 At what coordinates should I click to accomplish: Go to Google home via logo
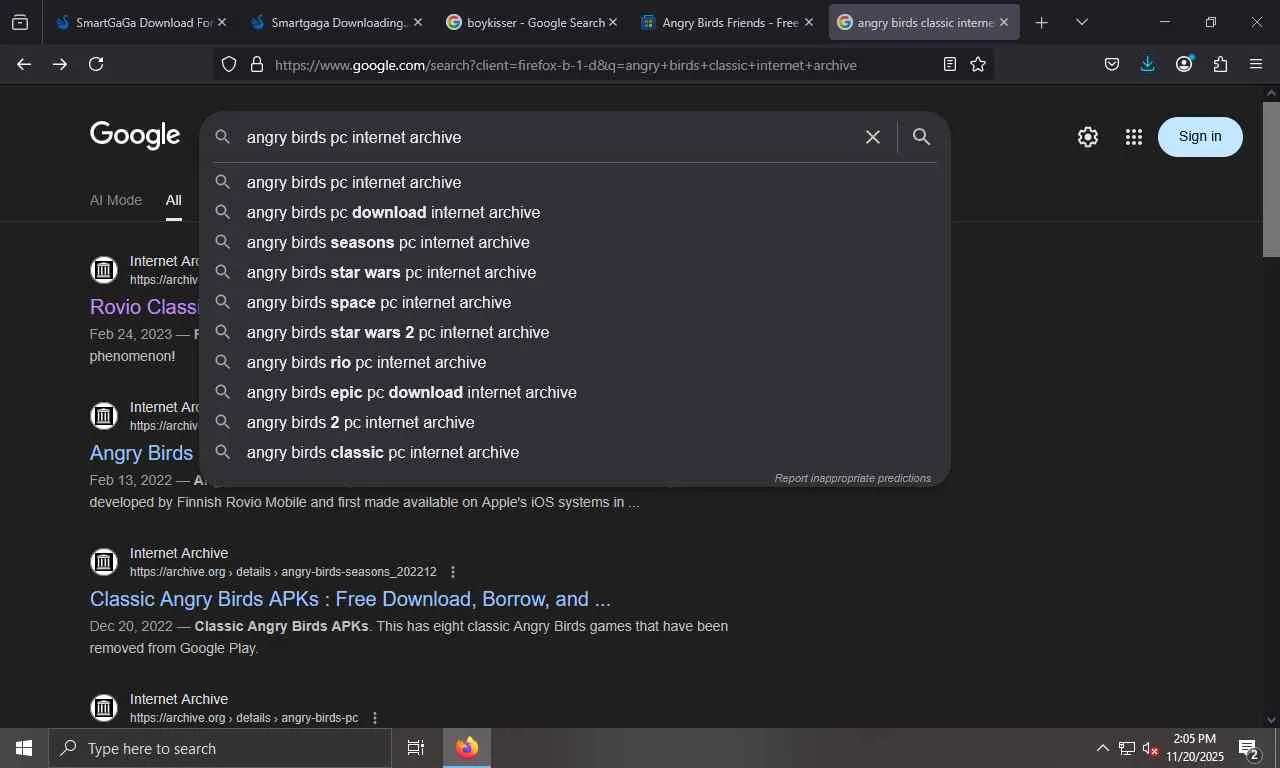[x=135, y=136]
